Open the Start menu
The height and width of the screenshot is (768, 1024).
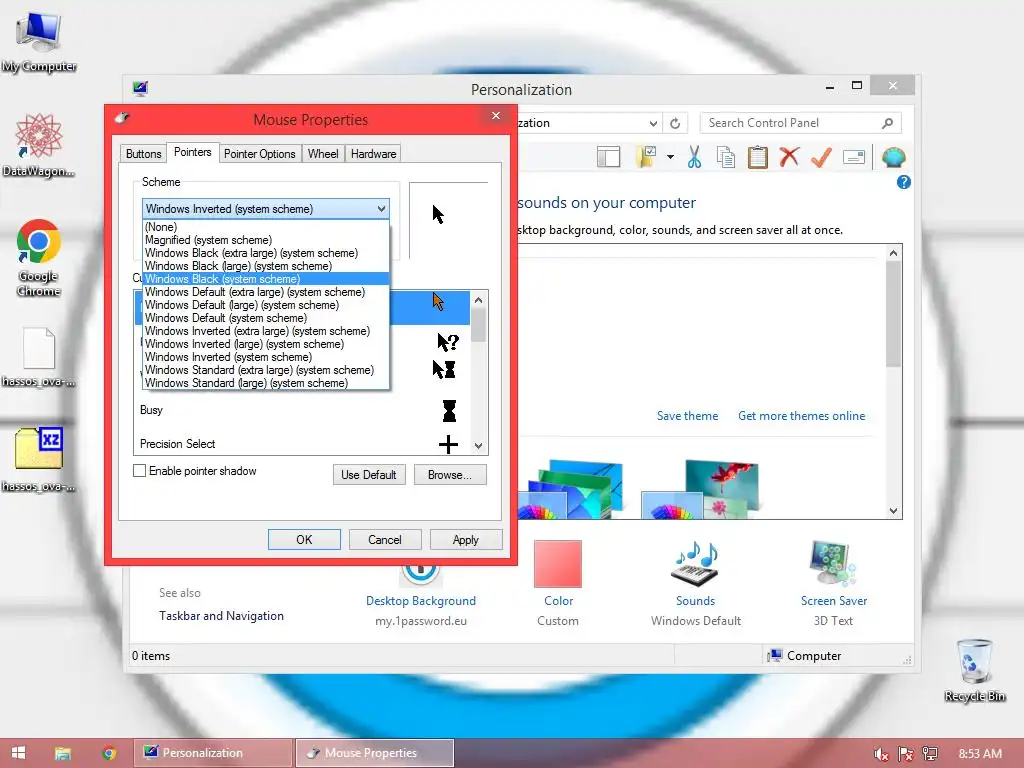[x=18, y=753]
